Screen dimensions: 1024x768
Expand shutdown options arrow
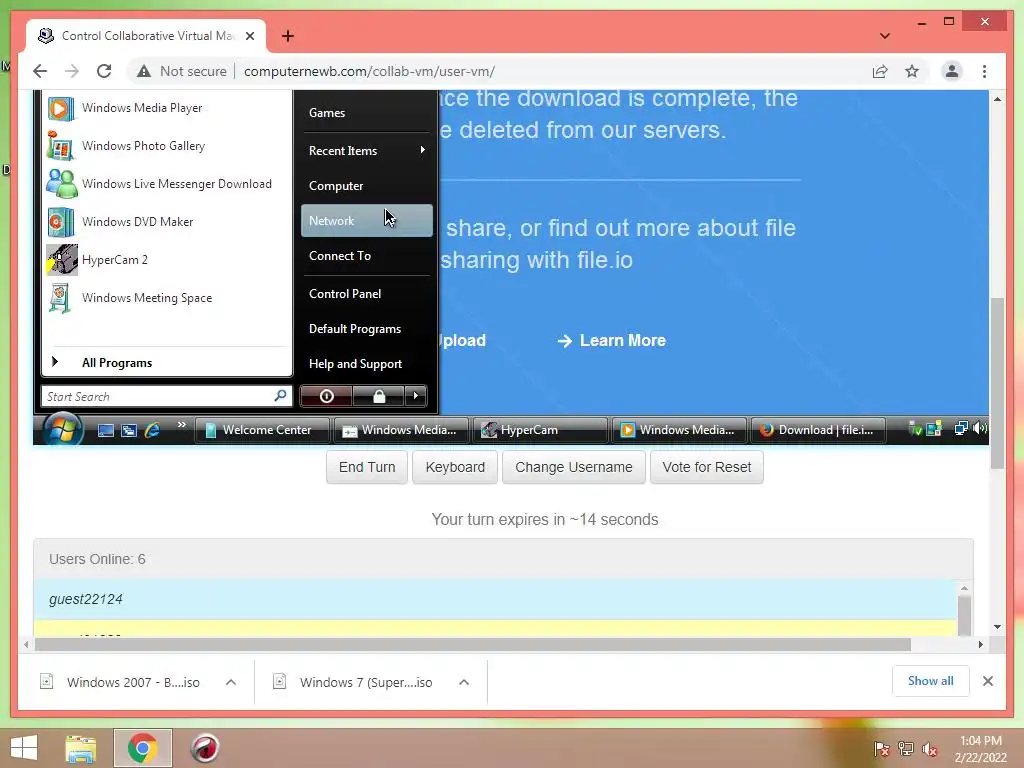click(x=415, y=396)
